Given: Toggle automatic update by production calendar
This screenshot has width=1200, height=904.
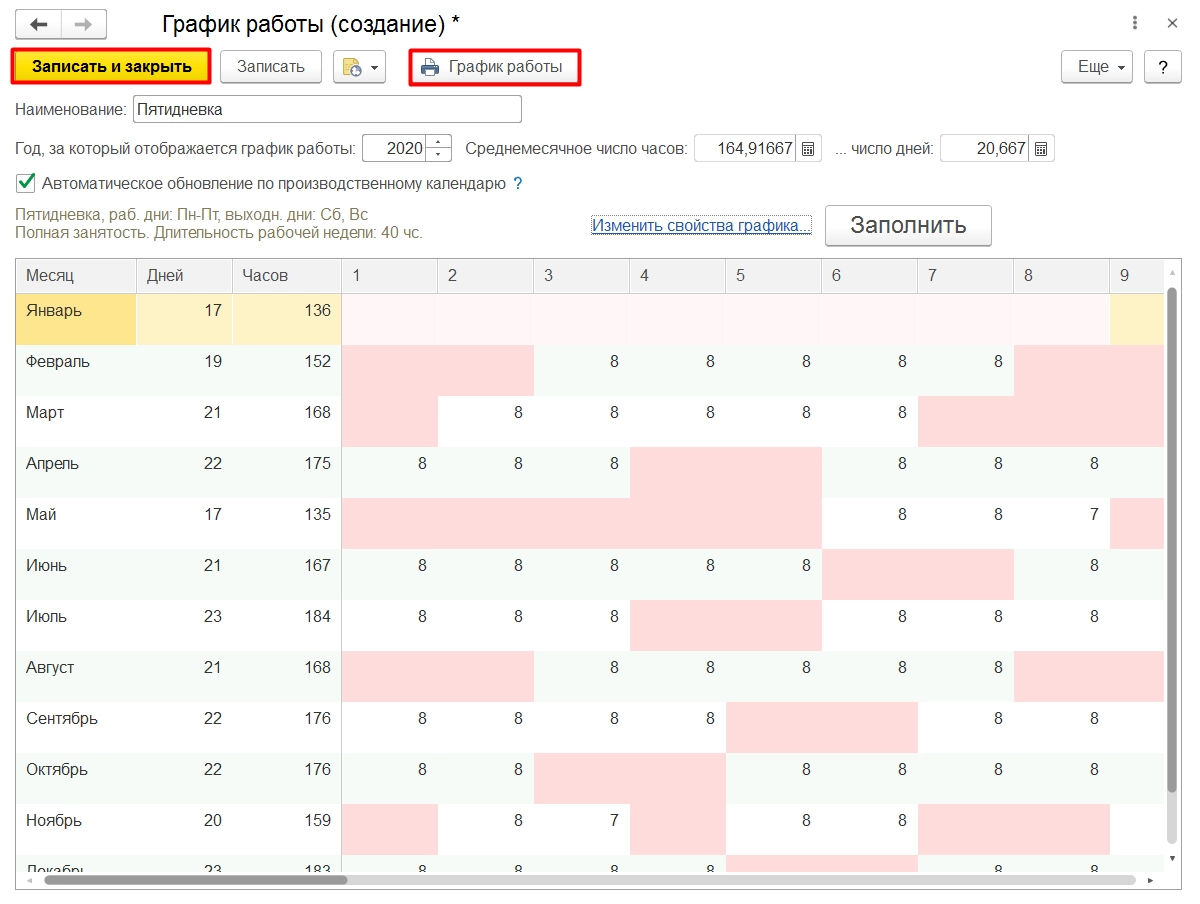Looking at the screenshot, I should point(26,183).
